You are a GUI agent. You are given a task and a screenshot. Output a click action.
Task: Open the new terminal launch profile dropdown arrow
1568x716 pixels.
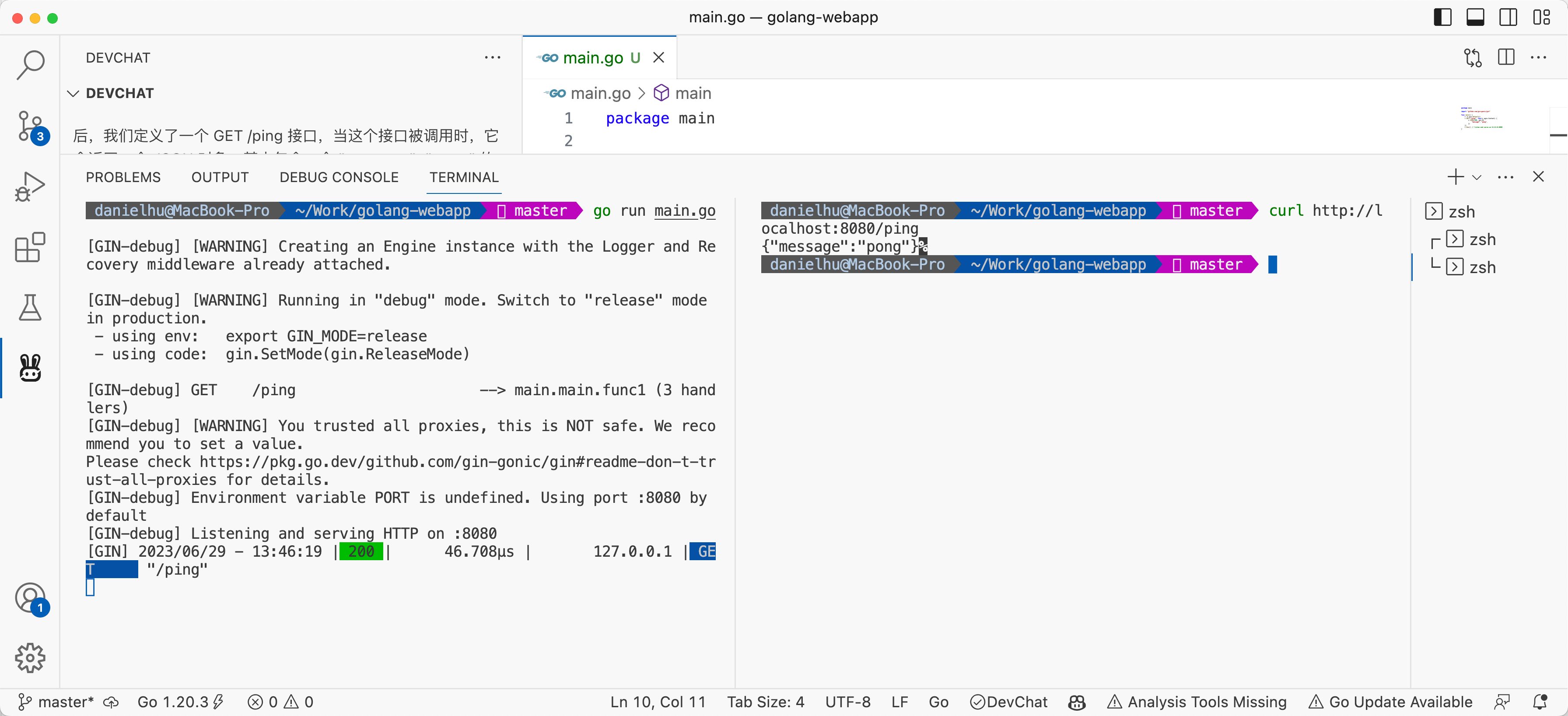point(1477,177)
